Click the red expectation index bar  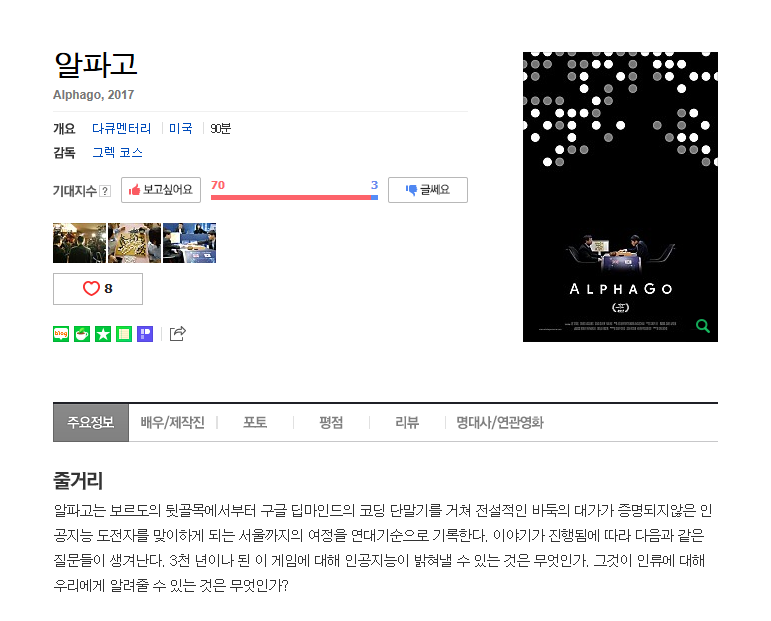(291, 198)
